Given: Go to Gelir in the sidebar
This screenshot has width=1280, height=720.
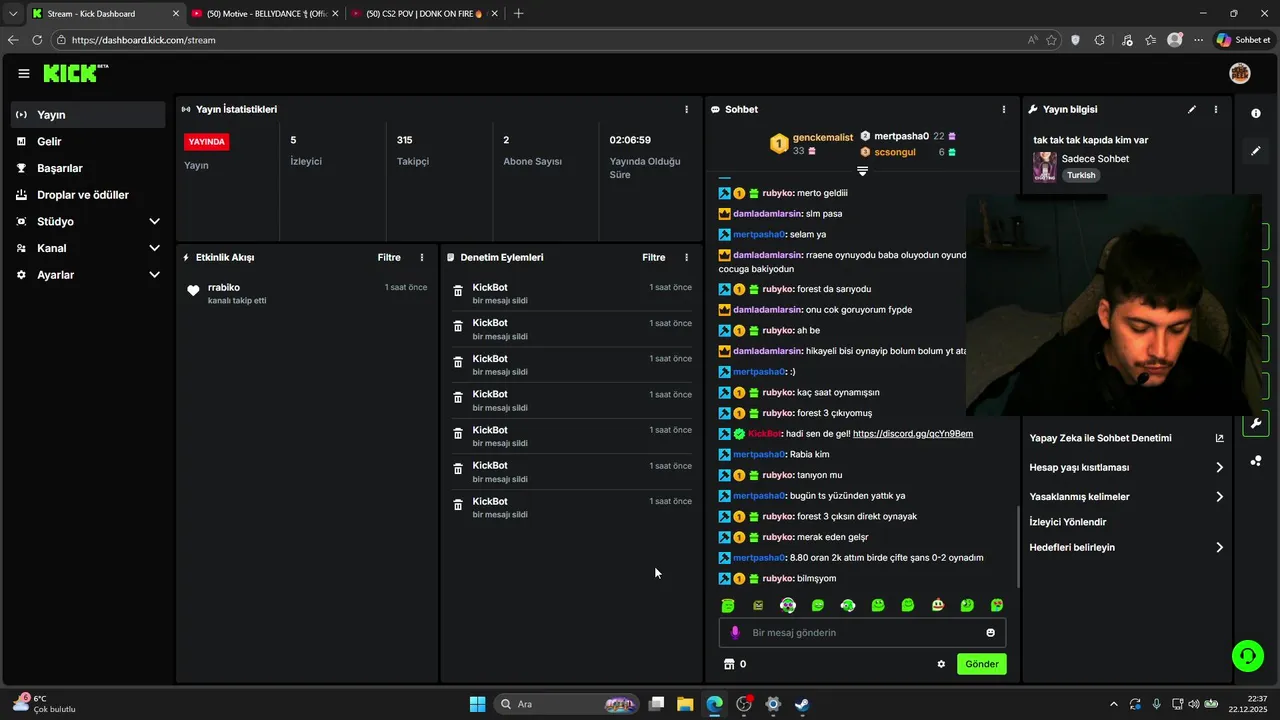Looking at the screenshot, I should tap(89, 142).
